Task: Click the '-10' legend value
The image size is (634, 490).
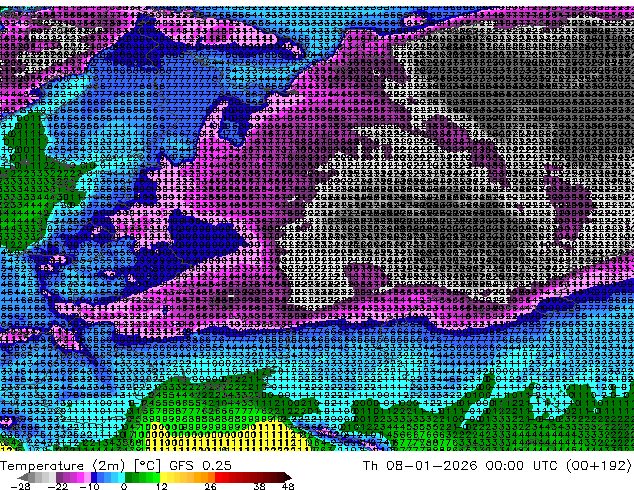Action: click(x=89, y=486)
